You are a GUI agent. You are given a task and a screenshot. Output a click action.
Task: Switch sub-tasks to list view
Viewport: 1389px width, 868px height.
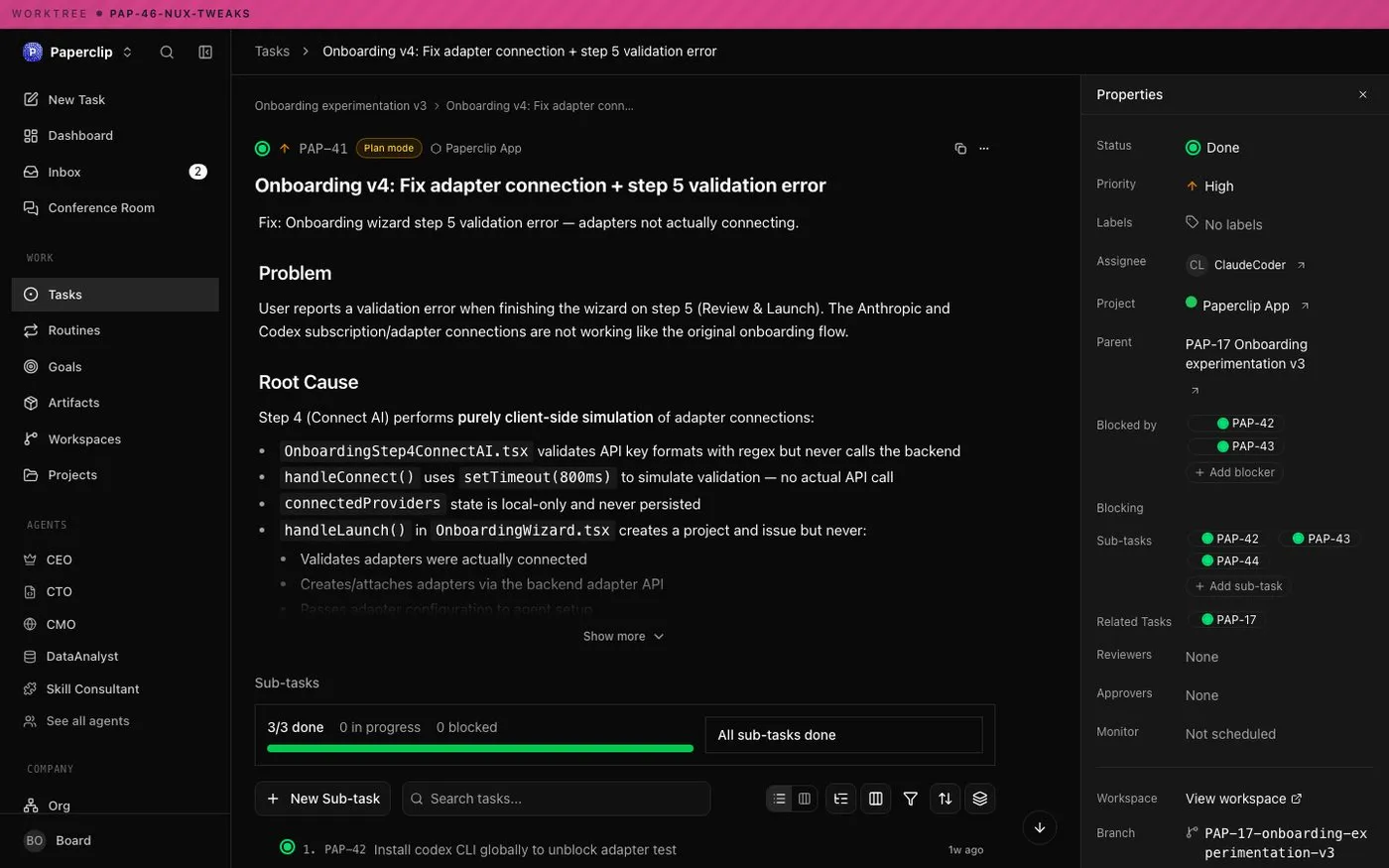pos(780,799)
